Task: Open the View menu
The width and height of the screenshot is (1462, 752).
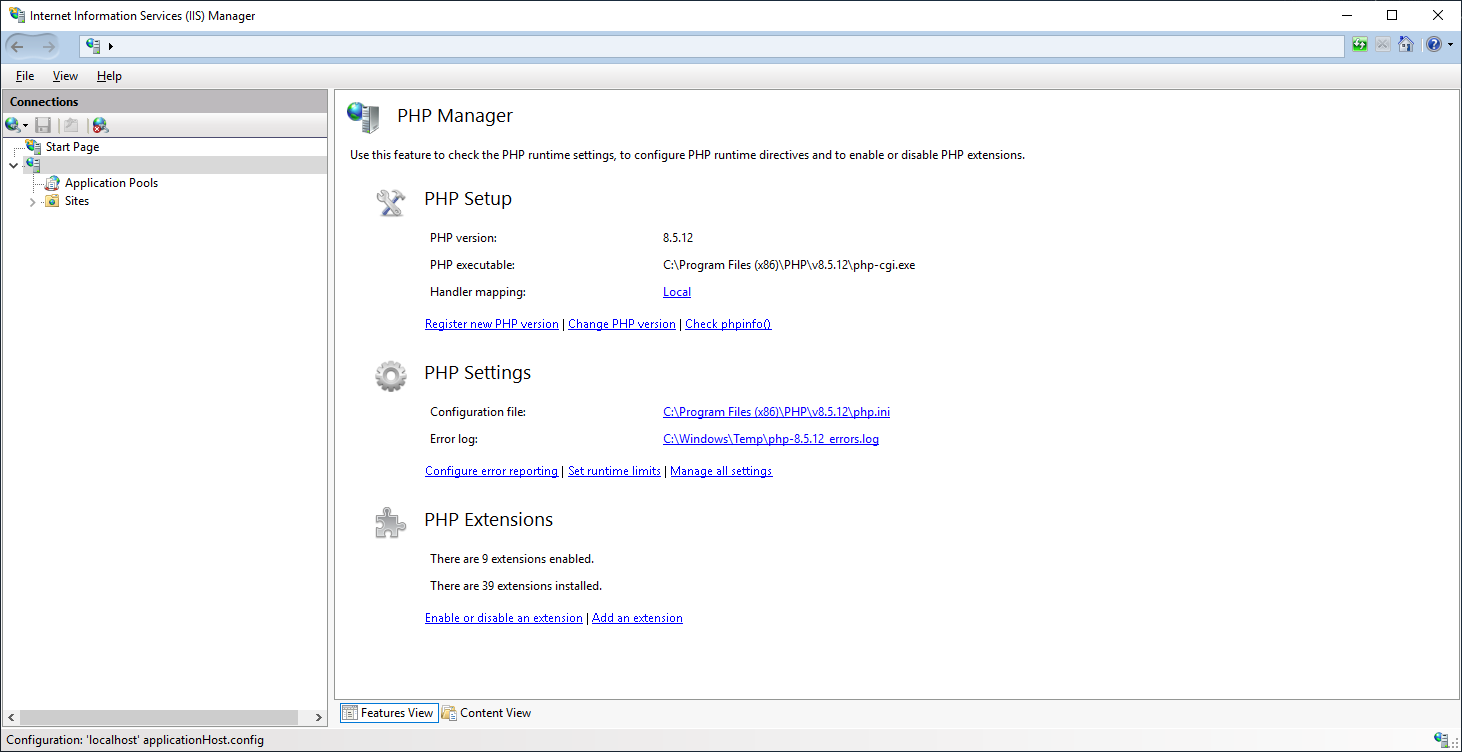Action: (x=65, y=76)
